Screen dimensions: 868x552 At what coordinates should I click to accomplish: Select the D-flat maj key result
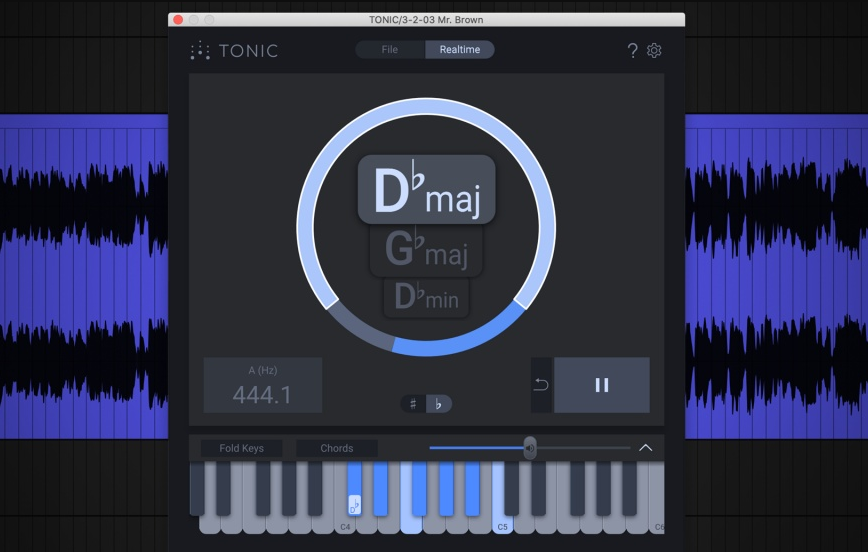tap(426, 189)
